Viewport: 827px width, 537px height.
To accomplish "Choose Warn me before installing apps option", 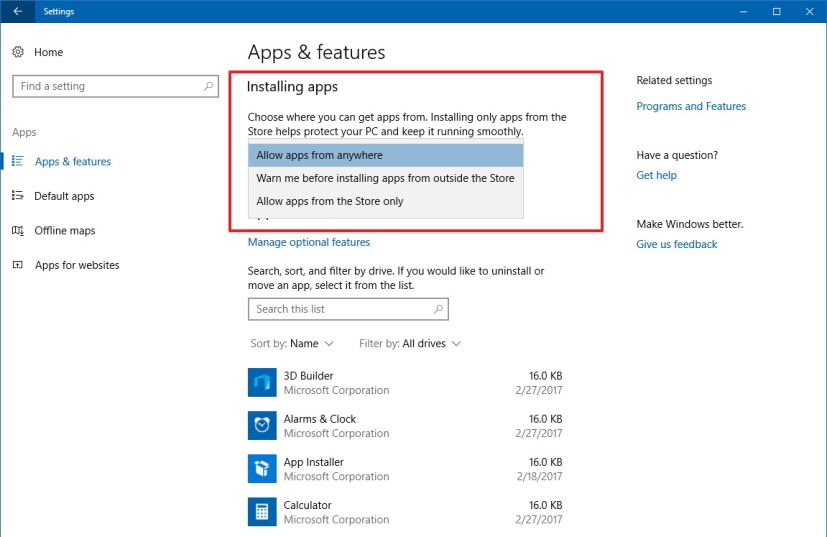I will click(386, 178).
